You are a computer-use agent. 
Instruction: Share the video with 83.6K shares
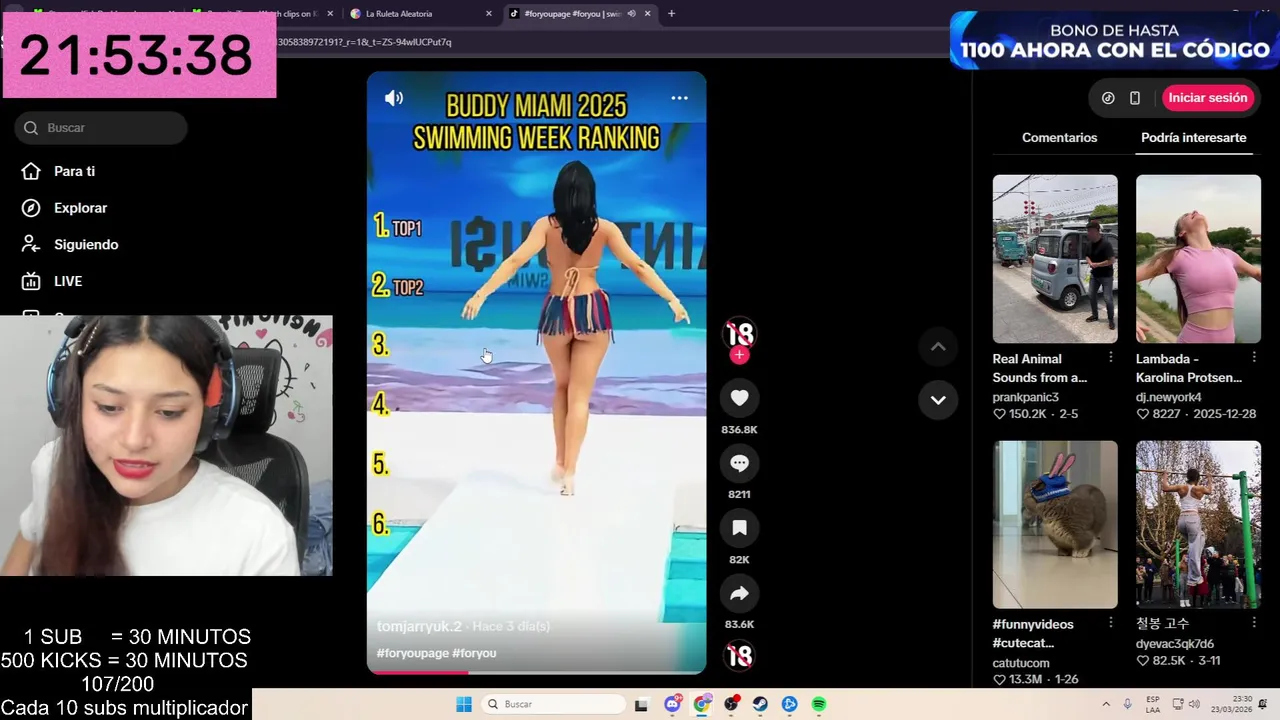click(x=739, y=593)
